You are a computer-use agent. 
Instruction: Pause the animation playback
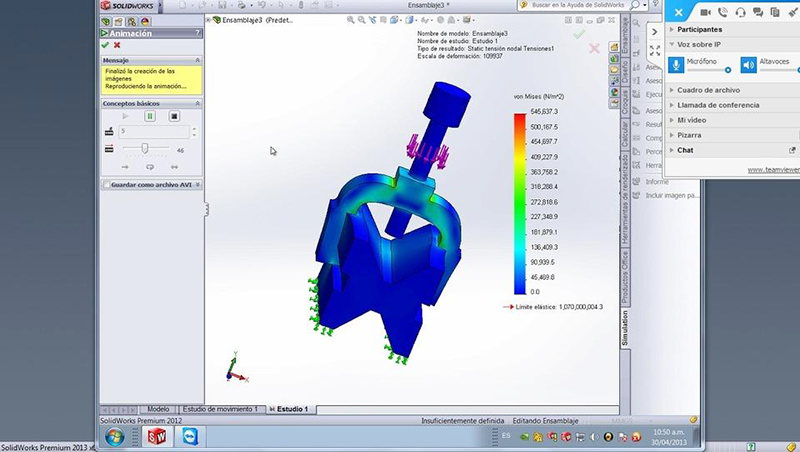150,116
